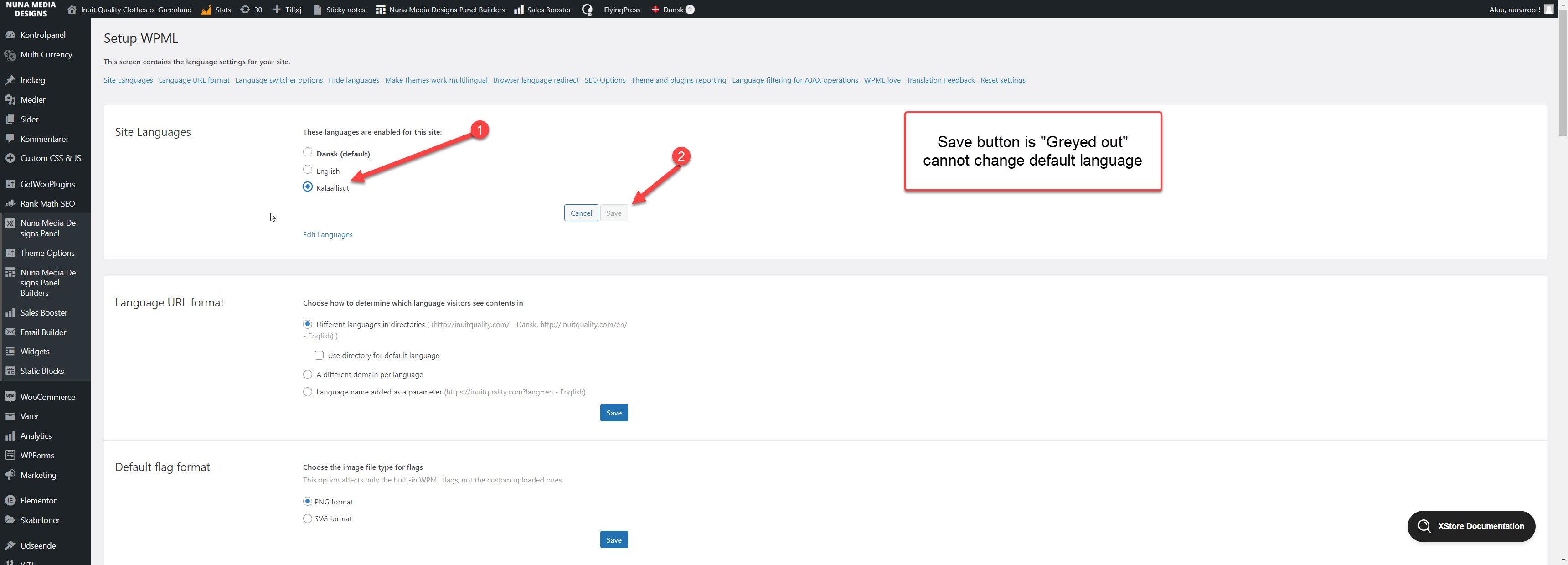Select Dansk (default) language radio
This screenshot has height=565, width=1568.
point(307,152)
